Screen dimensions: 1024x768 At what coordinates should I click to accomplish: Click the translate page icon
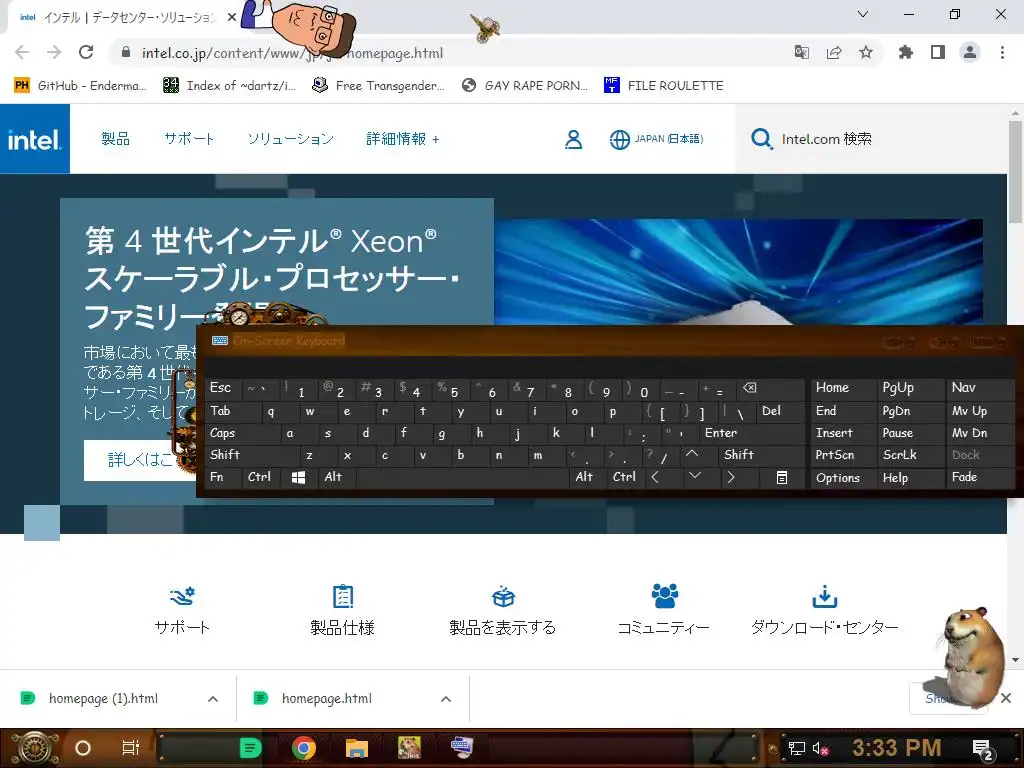click(801, 52)
